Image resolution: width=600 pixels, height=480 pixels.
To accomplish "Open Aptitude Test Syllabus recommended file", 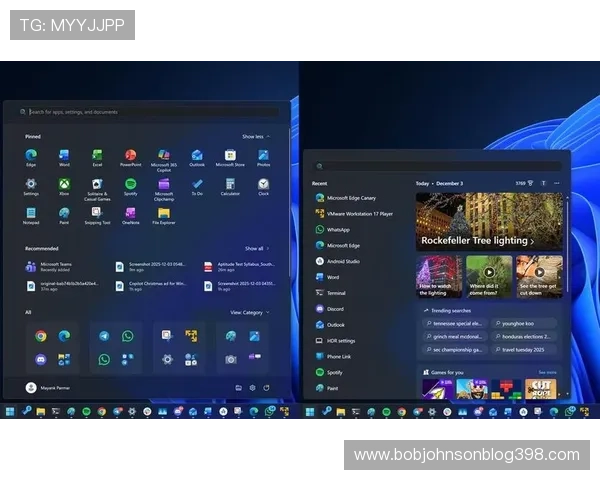I will pyautogui.click(x=240, y=267).
